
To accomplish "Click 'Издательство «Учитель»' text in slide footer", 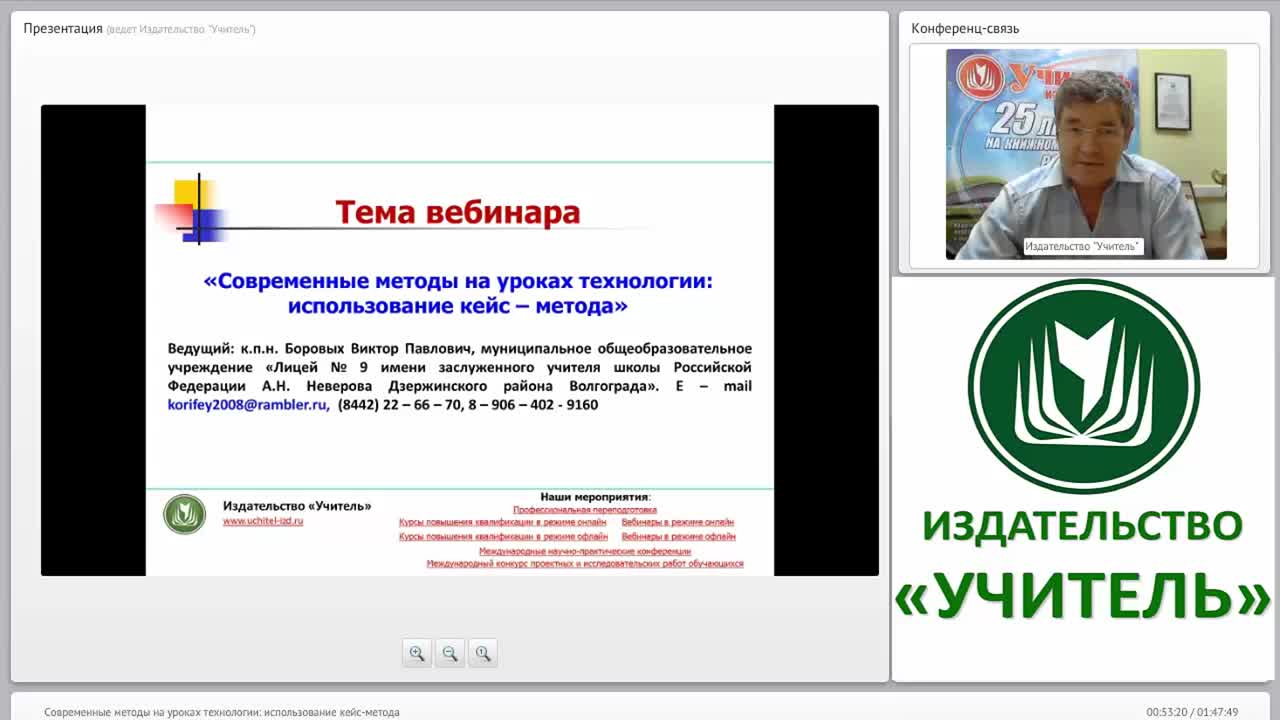I will click(x=297, y=506).
